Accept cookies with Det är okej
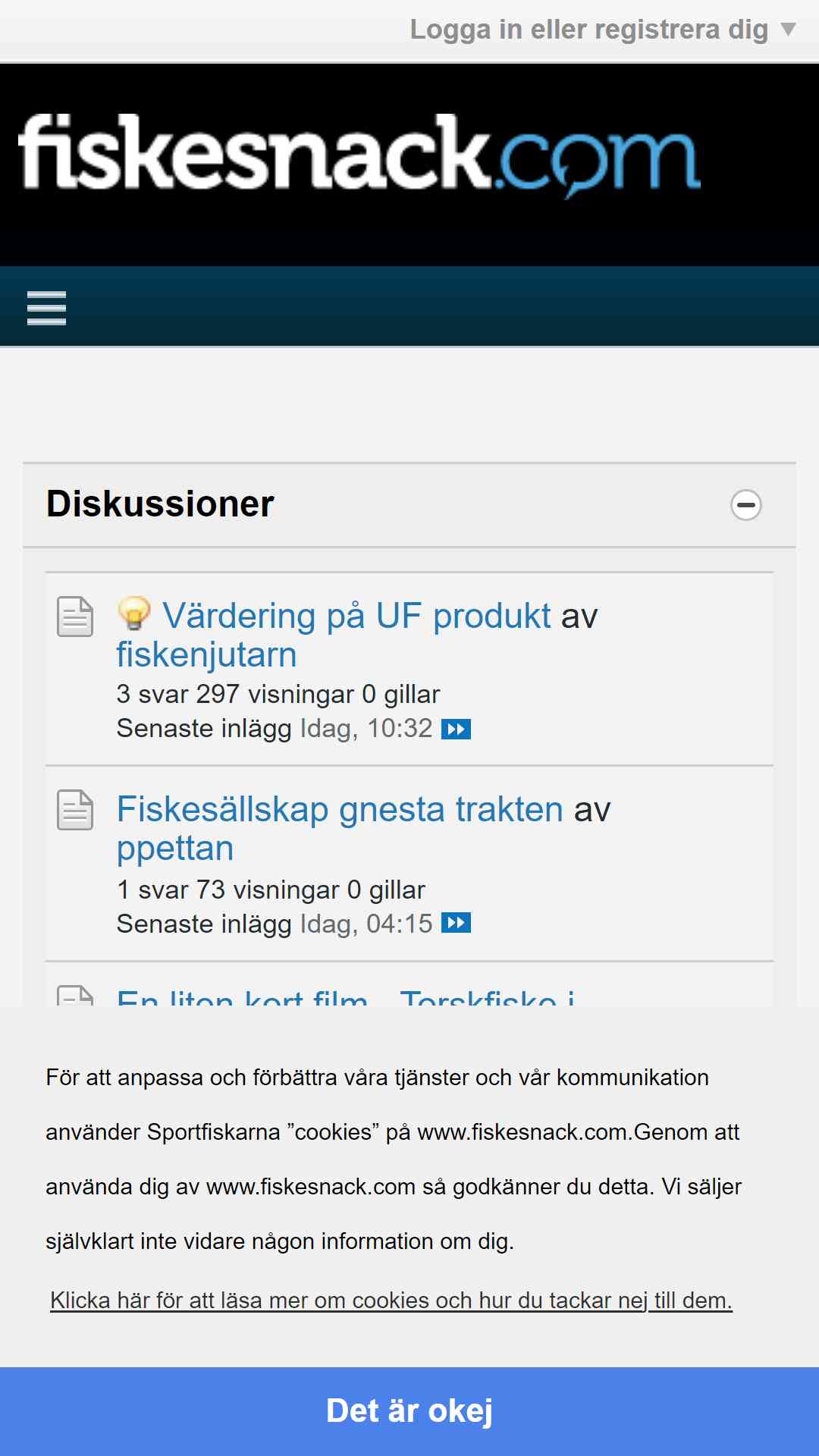 (409, 1410)
